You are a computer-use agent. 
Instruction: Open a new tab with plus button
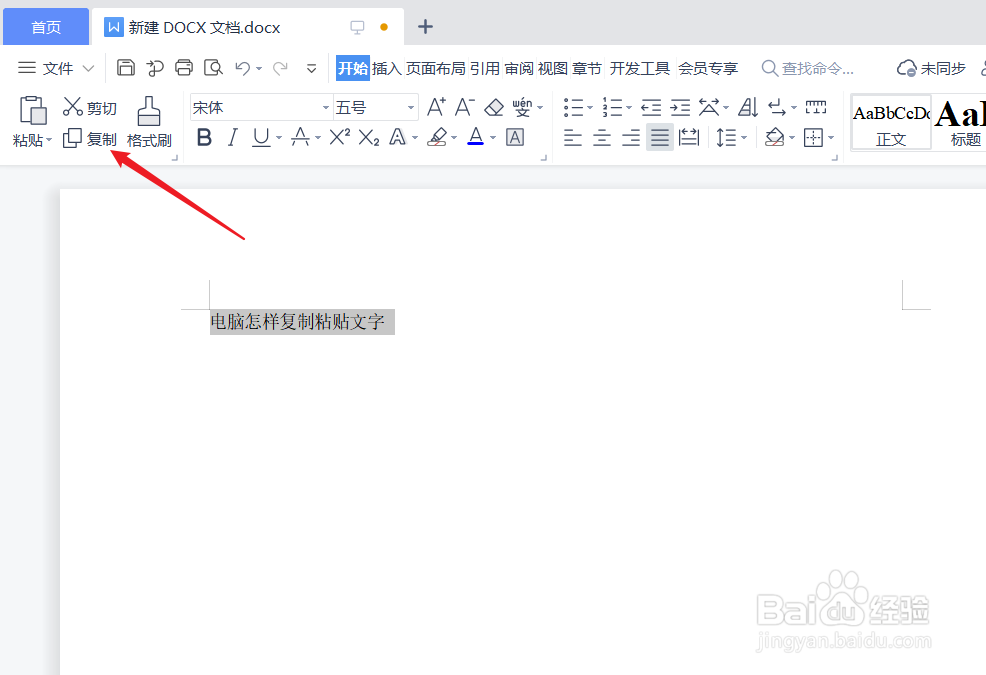425,26
